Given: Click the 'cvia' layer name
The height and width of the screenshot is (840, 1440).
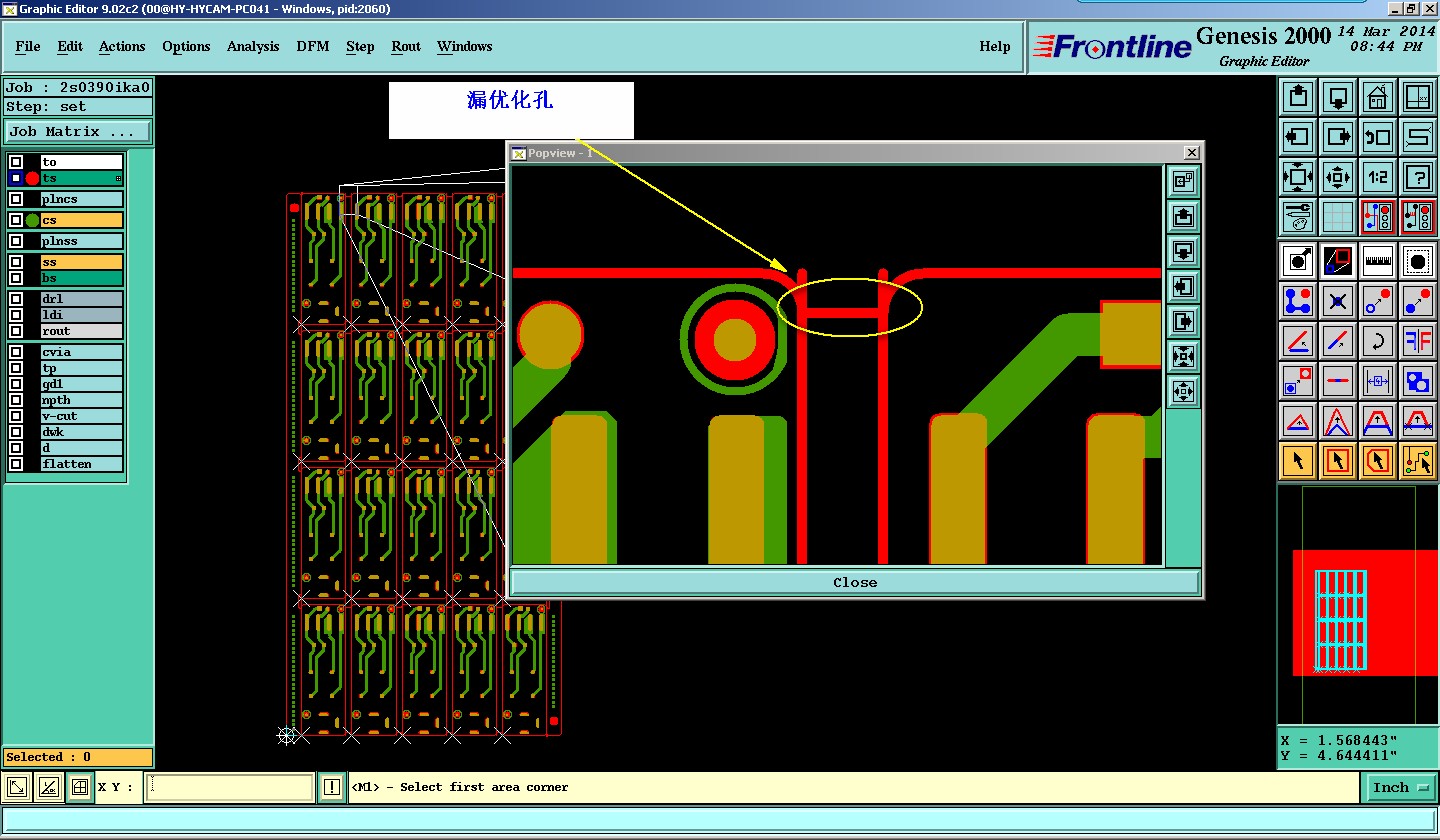Looking at the screenshot, I should 82,352.
